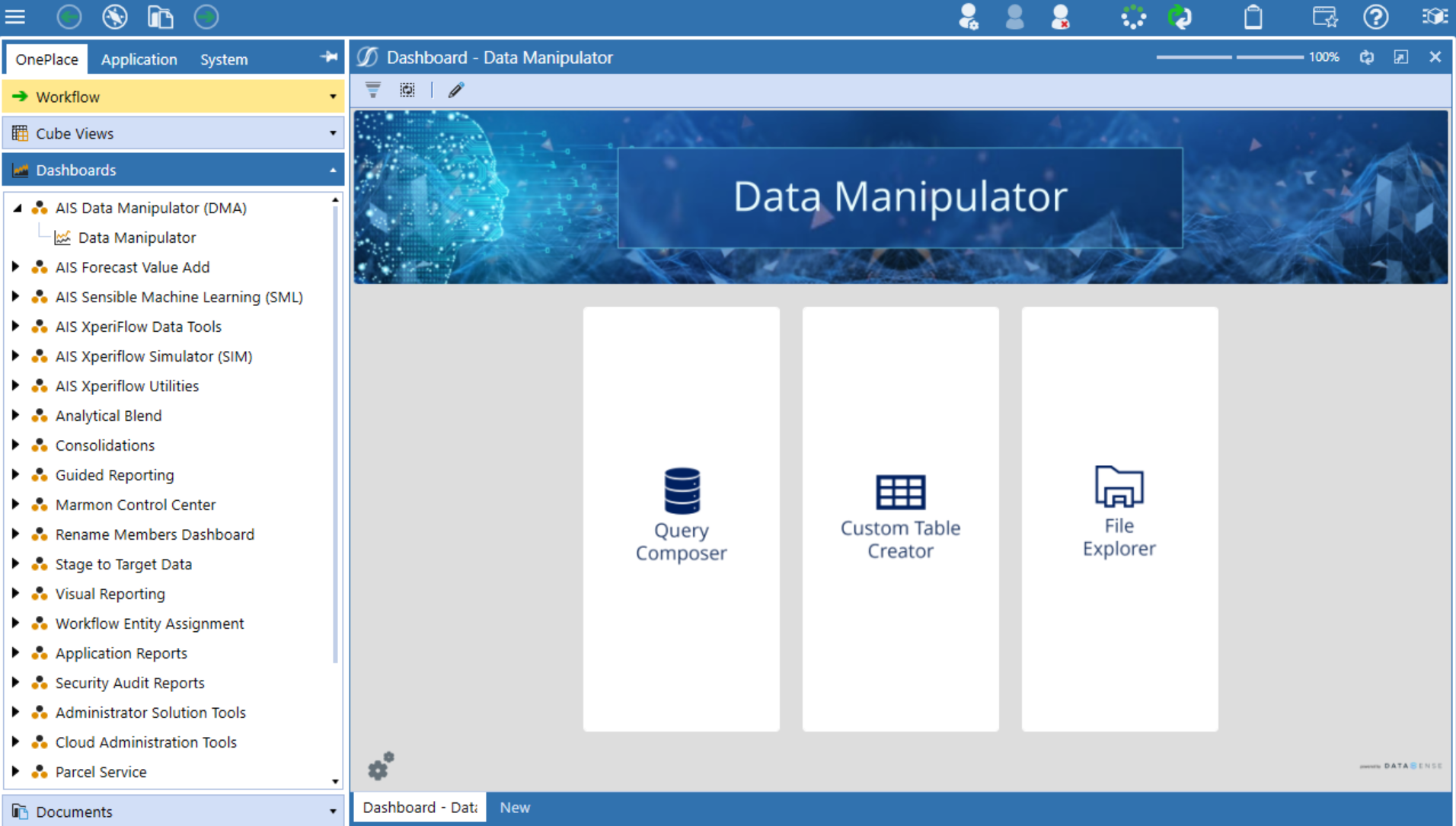Select Data Manipulator dashboard tree item
The width and height of the screenshot is (1456, 826).
(137, 238)
